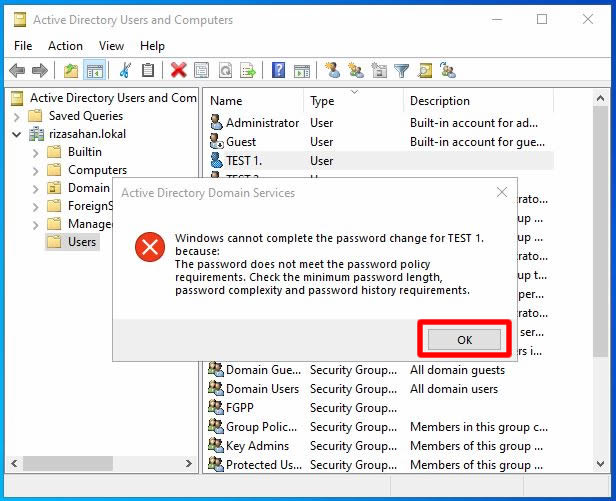616x501 pixels.
Task: Click the Copy clipboard icon
Action: (x=148, y=71)
